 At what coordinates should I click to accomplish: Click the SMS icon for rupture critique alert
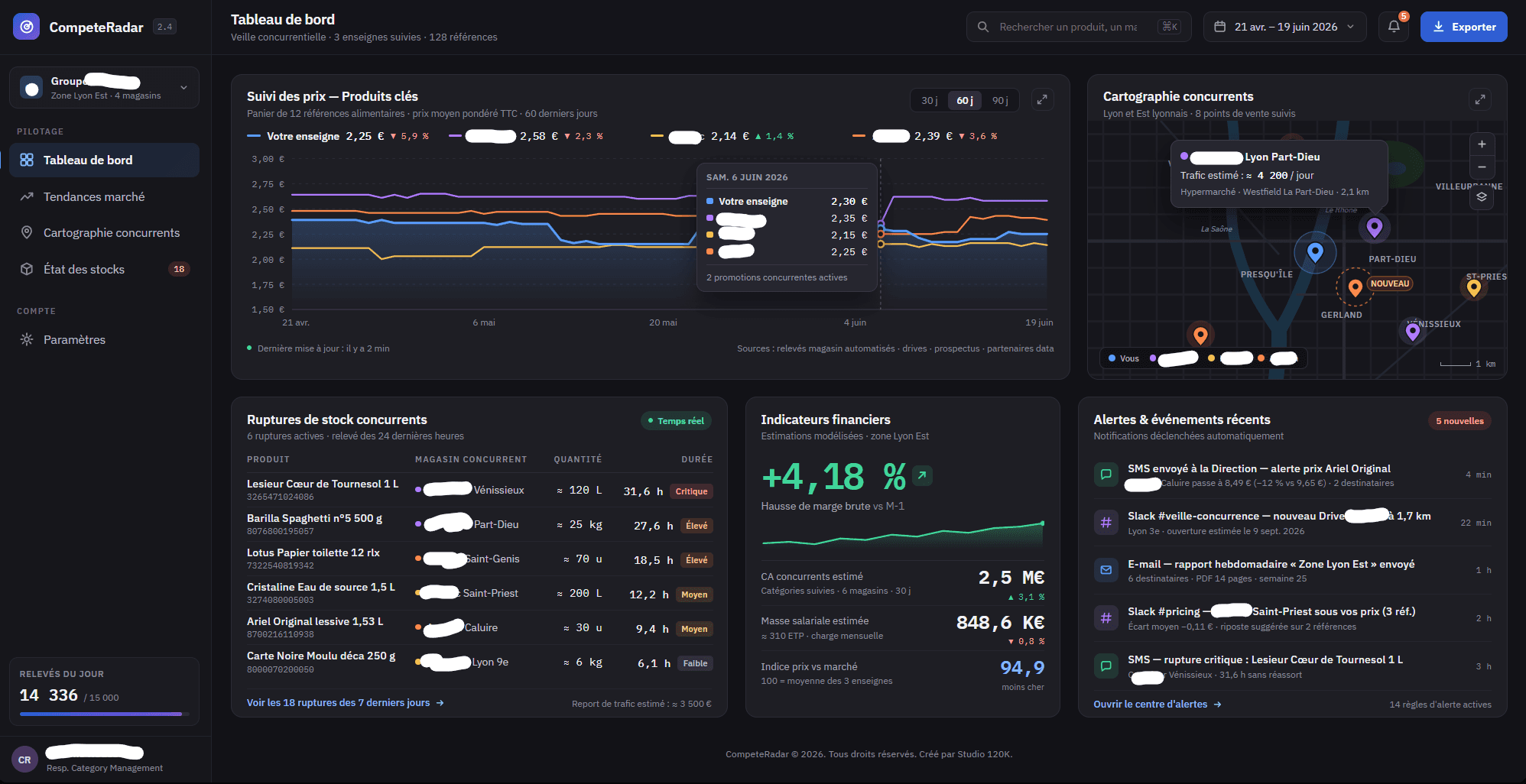[x=1106, y=666]
